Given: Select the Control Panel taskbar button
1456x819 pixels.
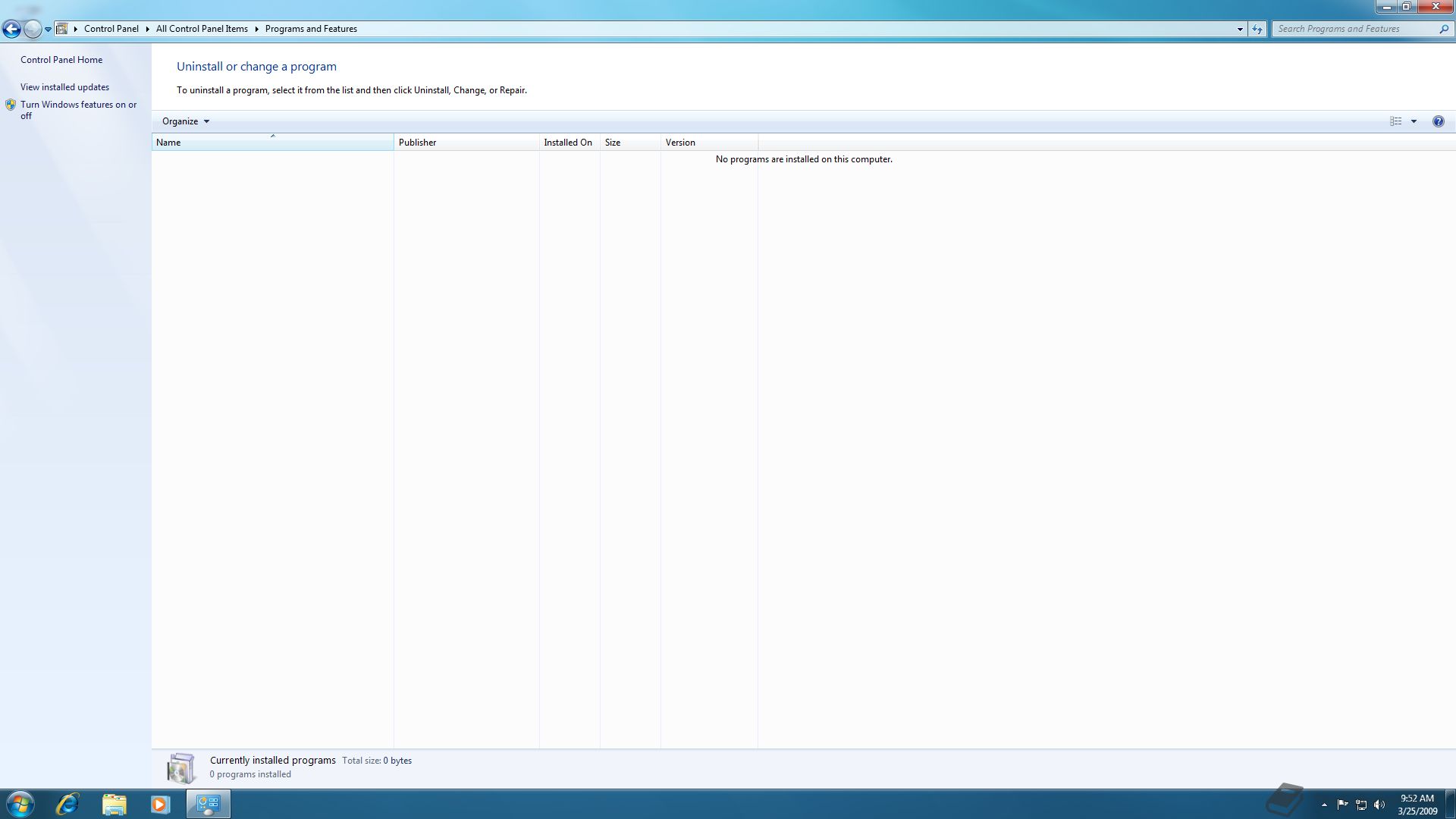Looking at the screenshot, I should (x=209, y=804).
